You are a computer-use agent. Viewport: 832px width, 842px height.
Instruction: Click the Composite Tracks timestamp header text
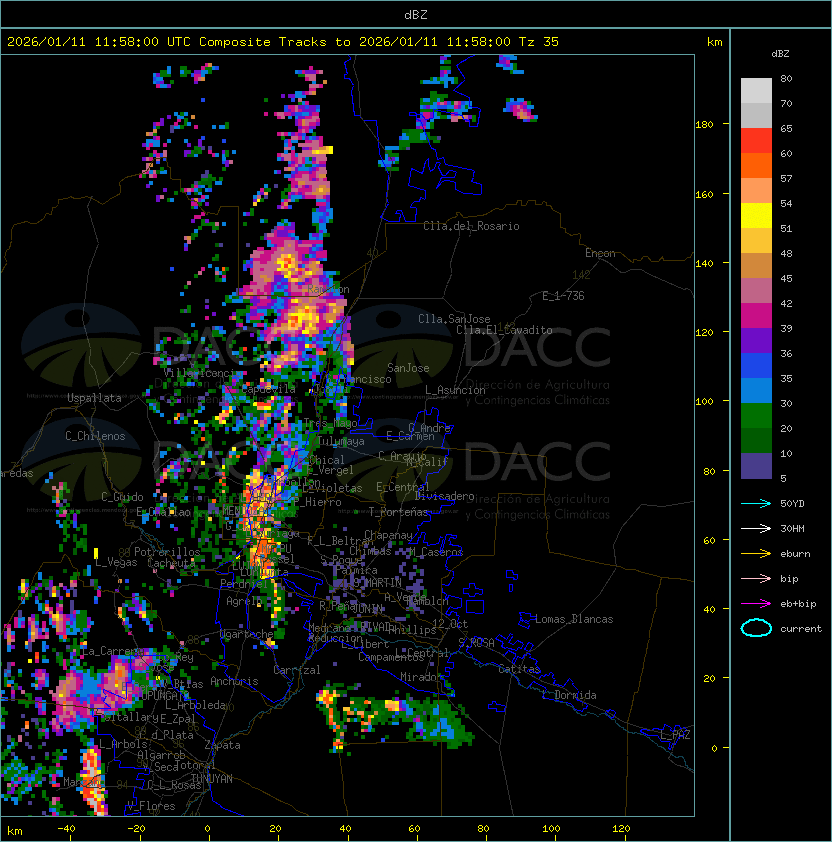tap(283, 42)
